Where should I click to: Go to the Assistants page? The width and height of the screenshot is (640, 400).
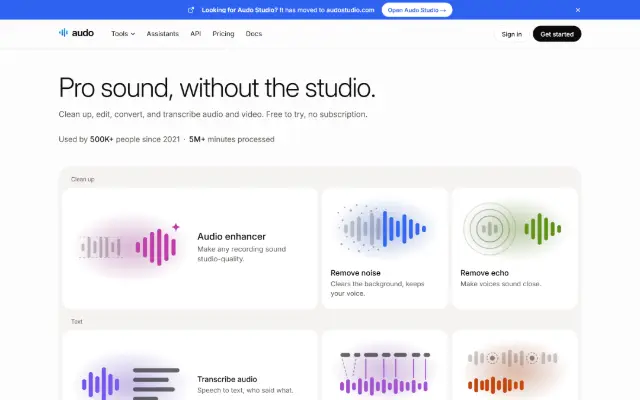click(x=162, y=34)
